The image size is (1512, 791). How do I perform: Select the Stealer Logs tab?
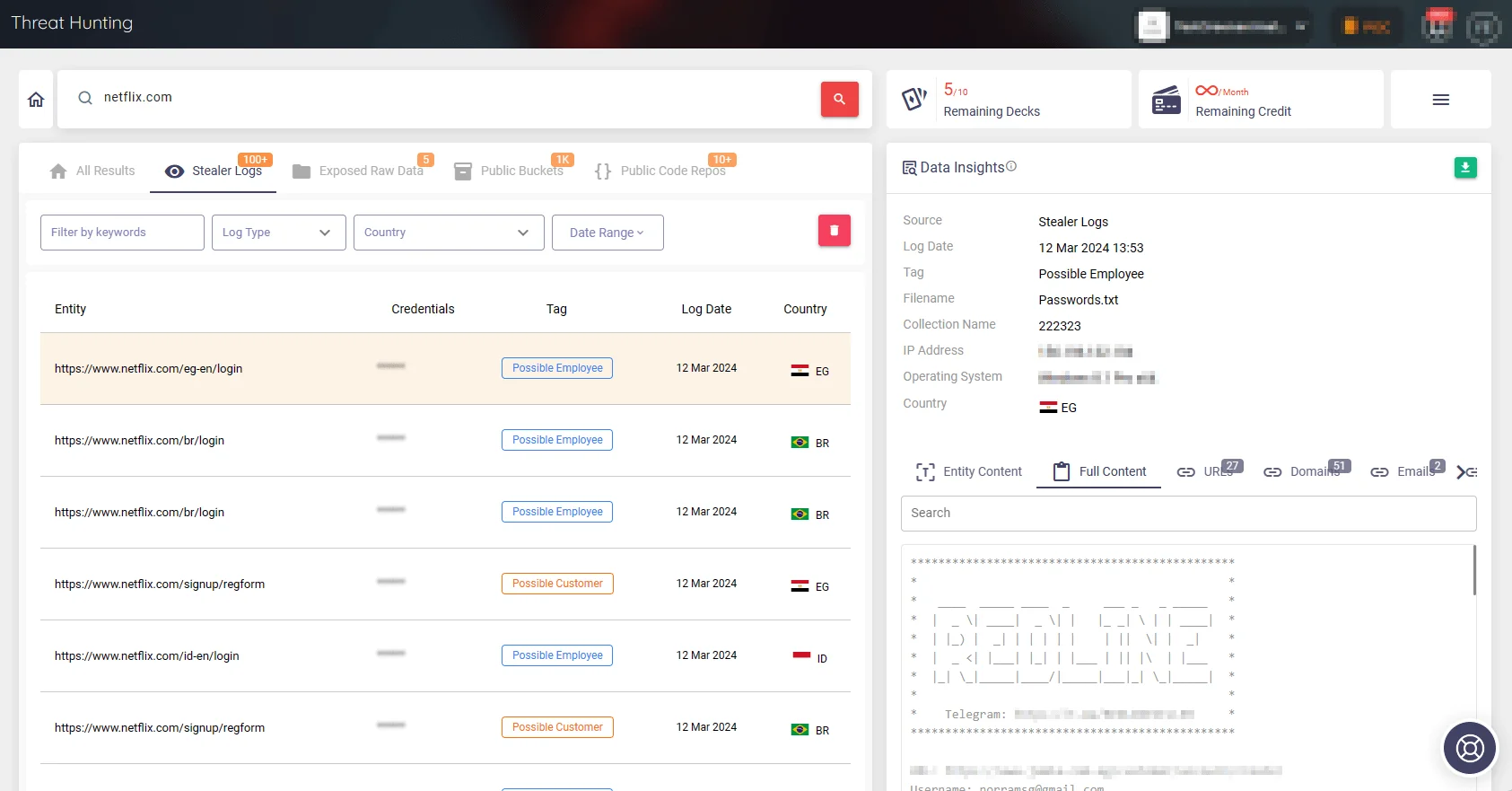214,171
